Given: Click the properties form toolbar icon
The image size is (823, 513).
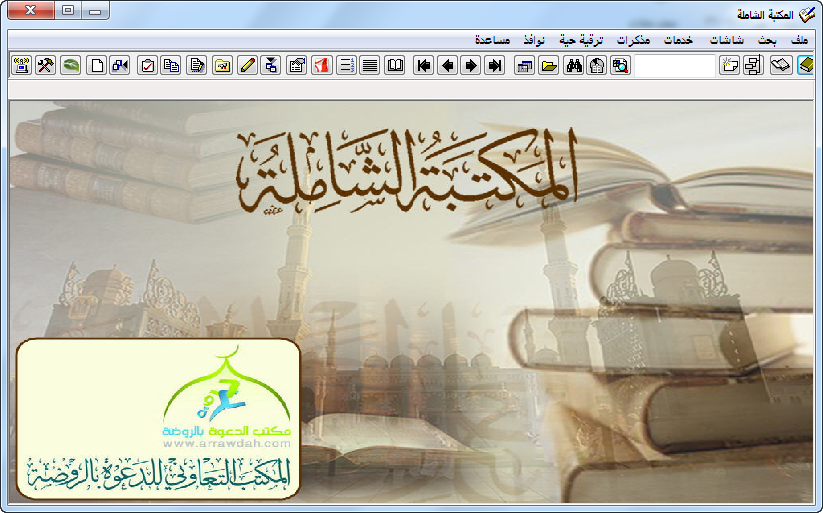Looking at the screenshot, I should 297,66.
